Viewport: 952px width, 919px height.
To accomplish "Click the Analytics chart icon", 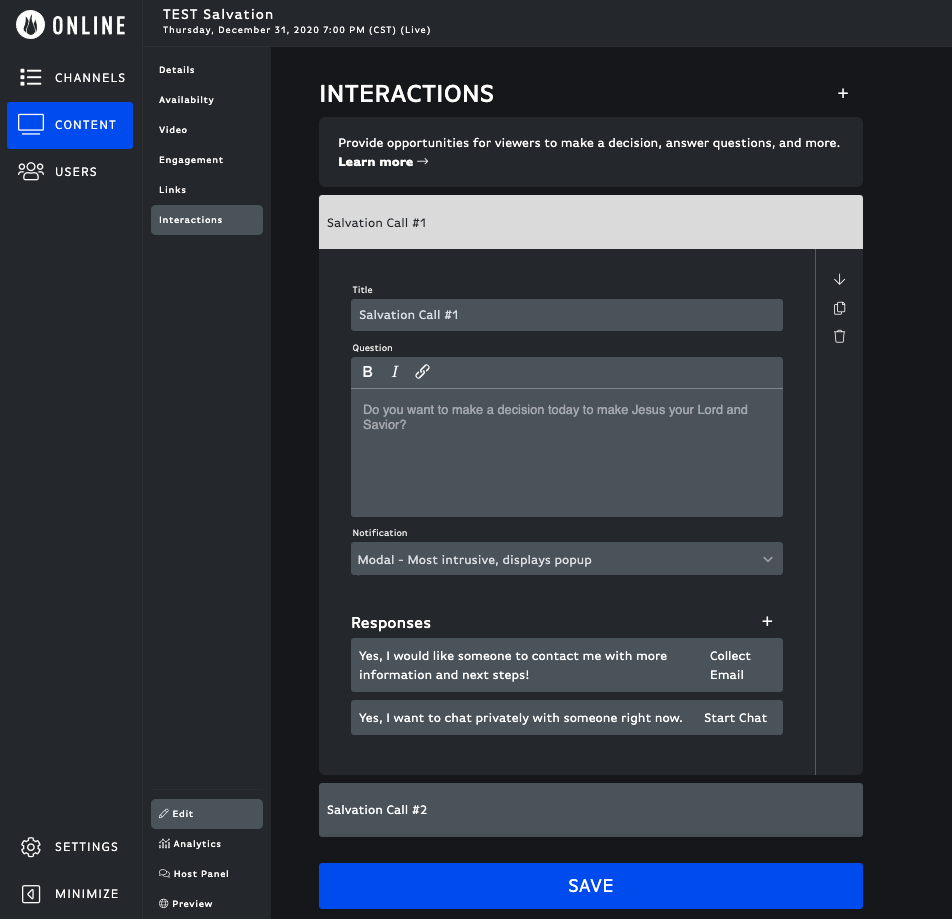I will tap(164, 843).
